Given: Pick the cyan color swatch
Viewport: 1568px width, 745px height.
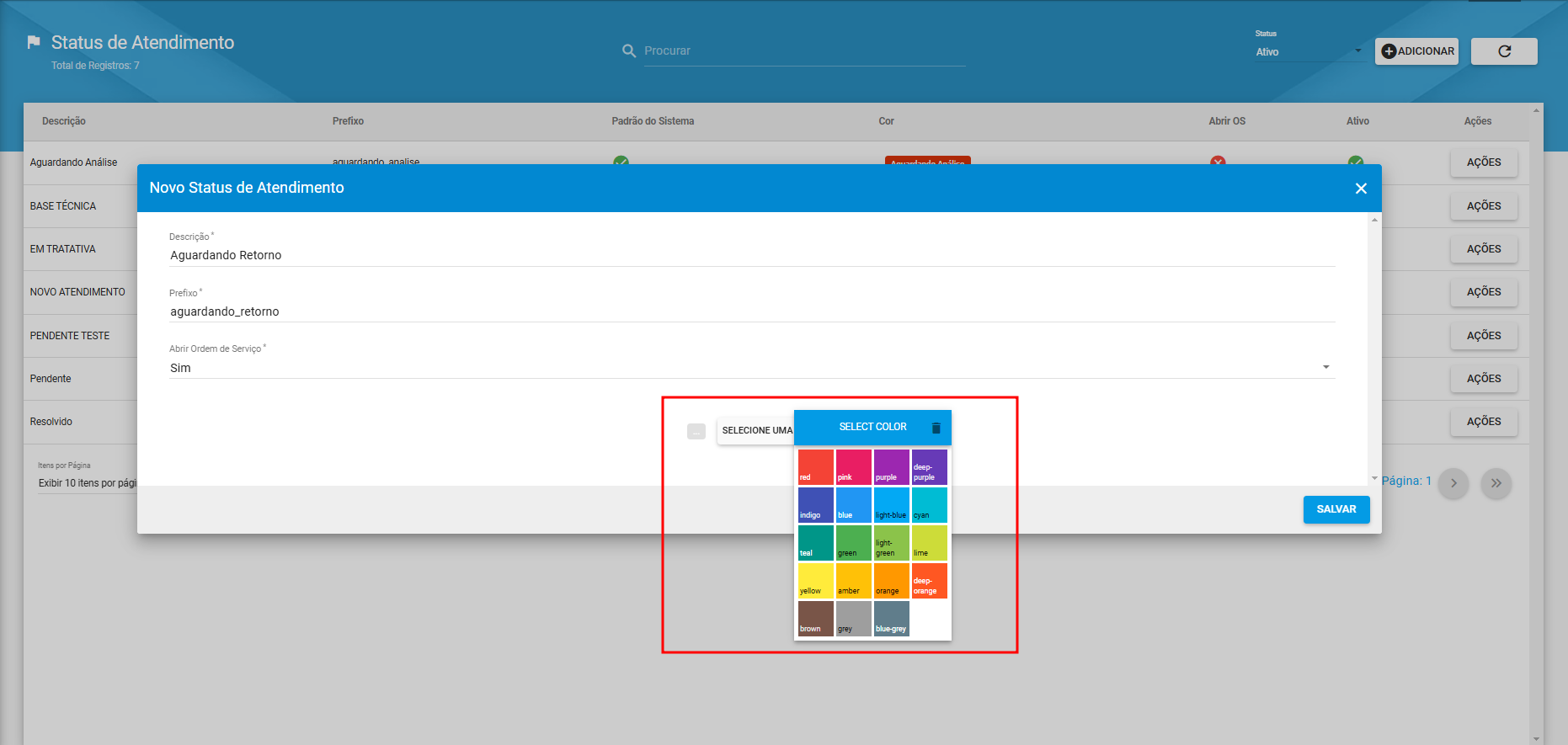Looking at the screenshot, I should 930,505.
